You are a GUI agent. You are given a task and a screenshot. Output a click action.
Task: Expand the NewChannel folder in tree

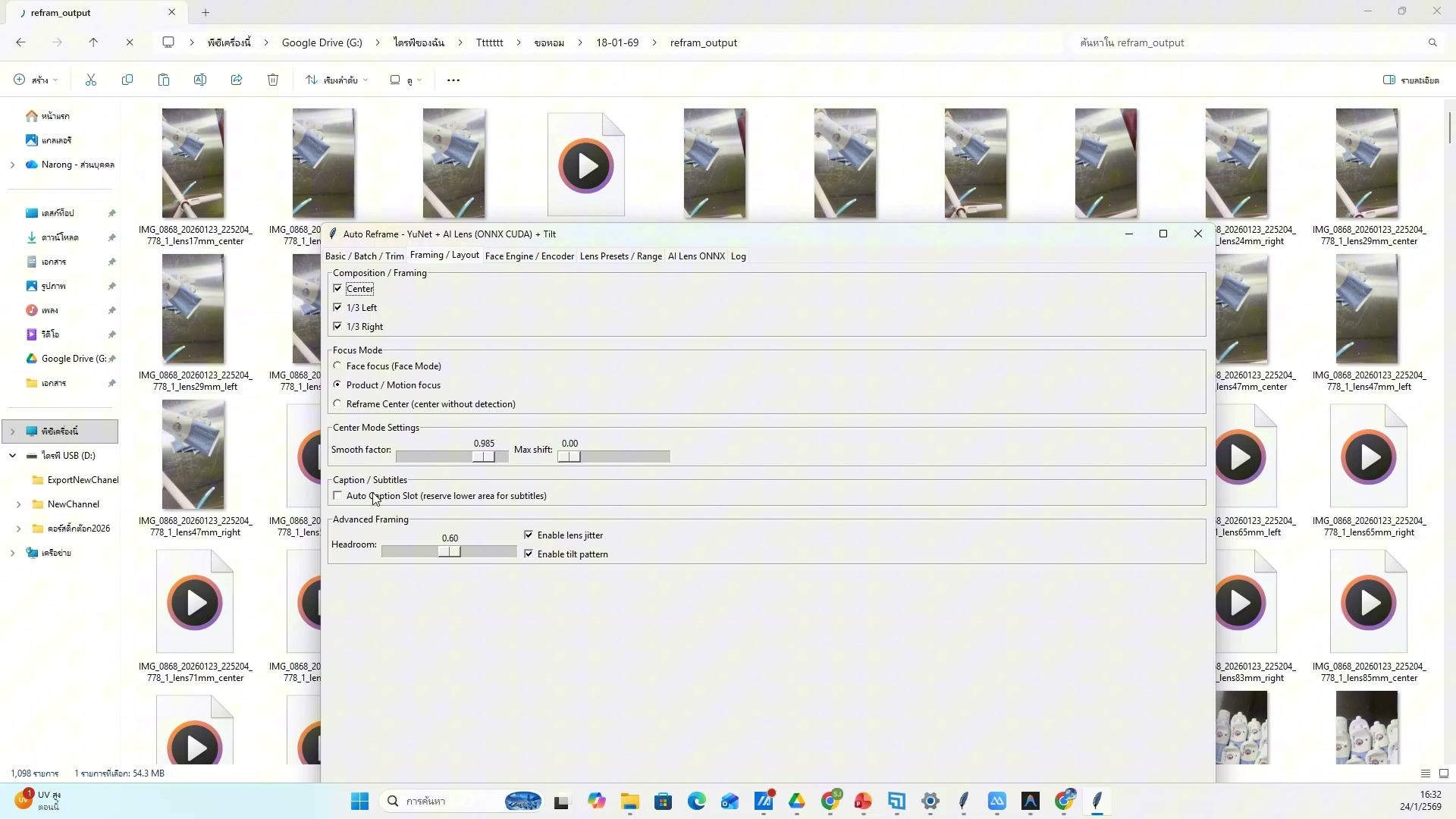(x=18, y=504)
